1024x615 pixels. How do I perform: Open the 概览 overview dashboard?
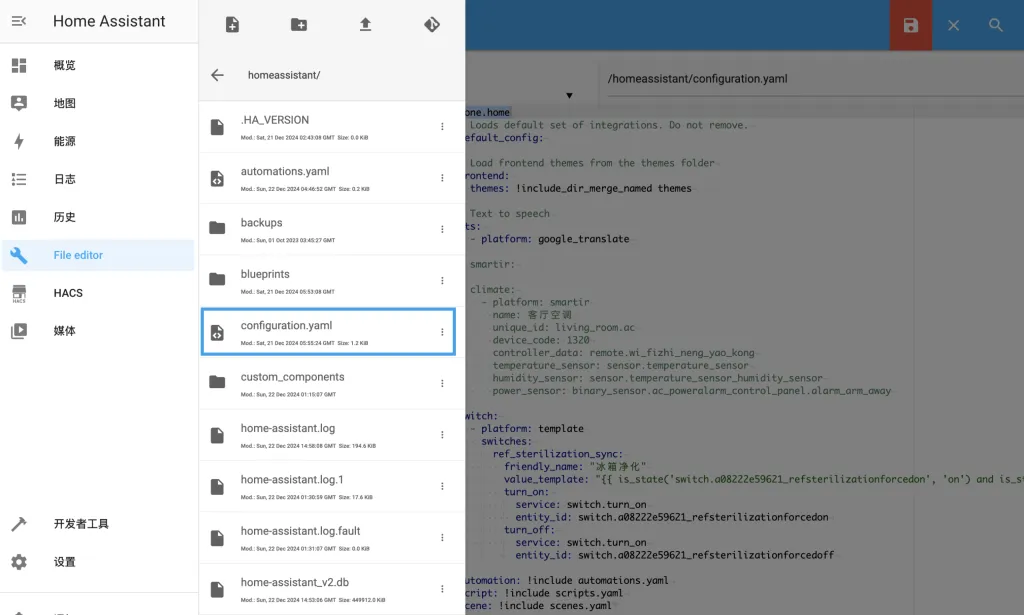point(98,65)
